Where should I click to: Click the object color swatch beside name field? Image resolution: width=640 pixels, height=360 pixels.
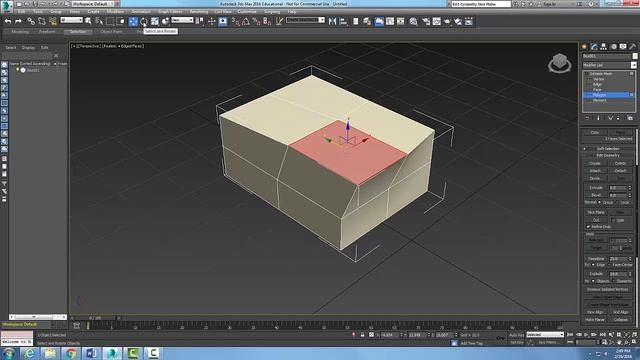pyautogui.click(x=635, y=56)
